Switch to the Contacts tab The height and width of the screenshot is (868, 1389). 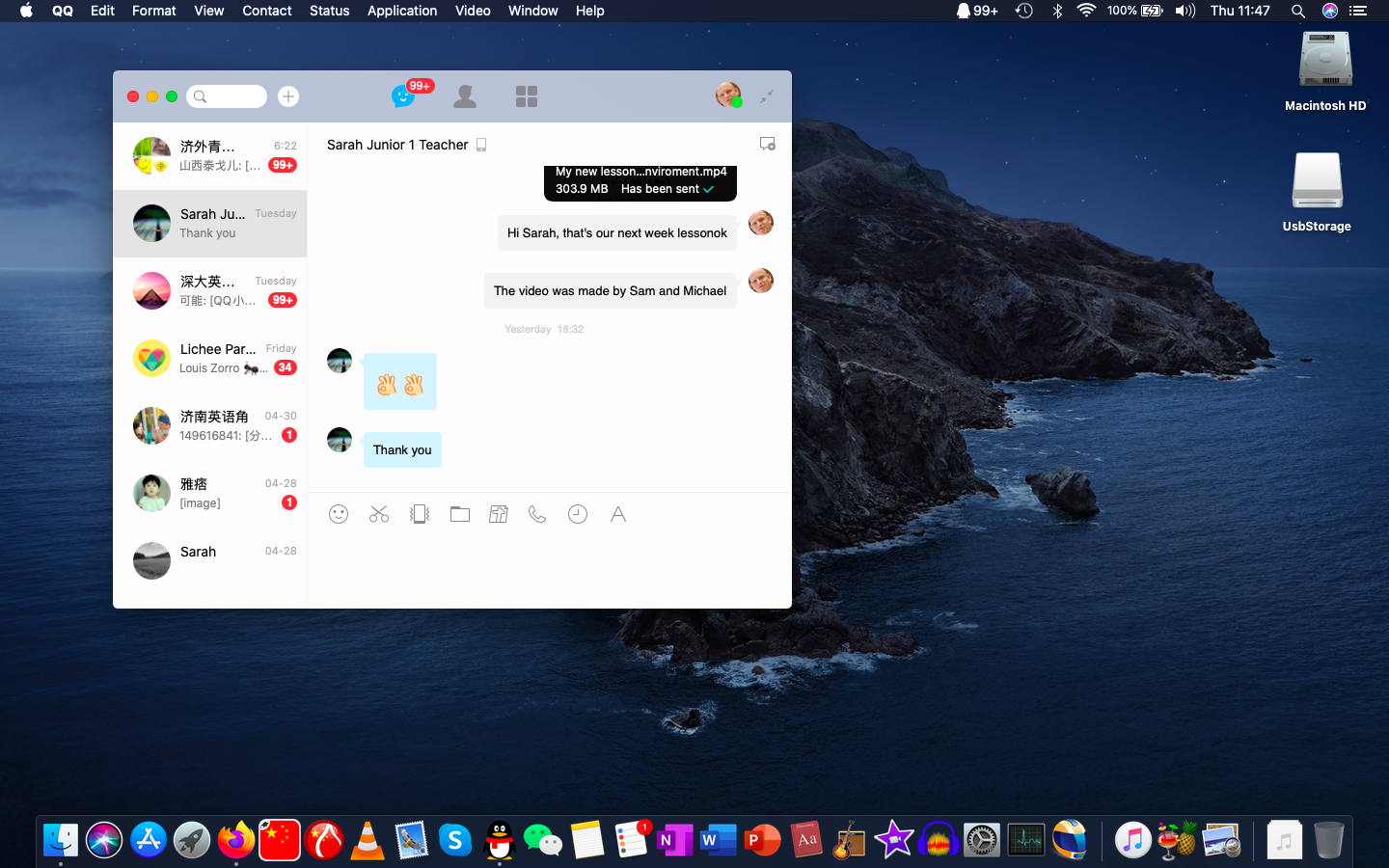pos(465,96)
